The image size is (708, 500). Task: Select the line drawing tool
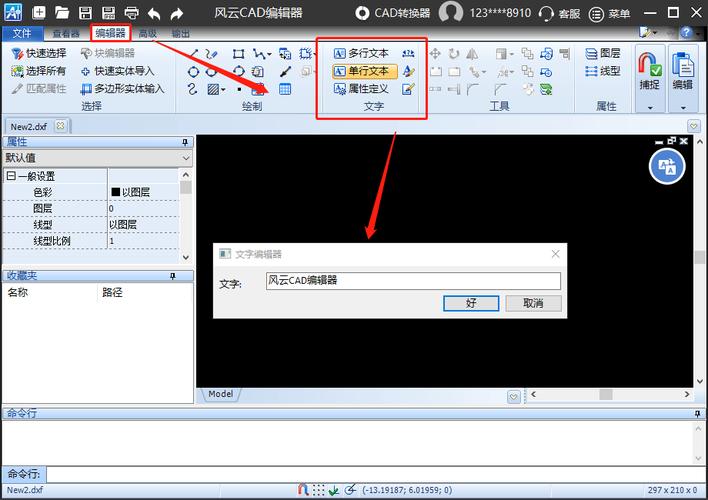[x=193, y=54]
